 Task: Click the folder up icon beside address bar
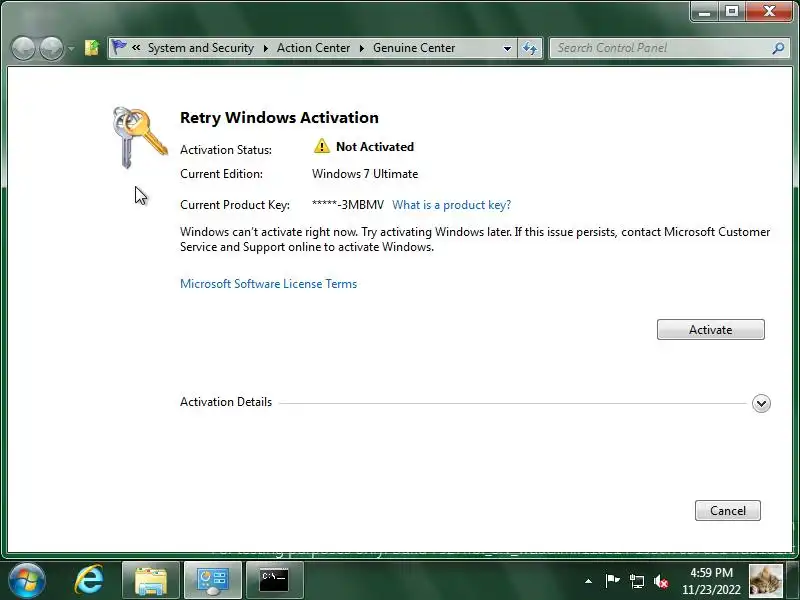[92, 48]
